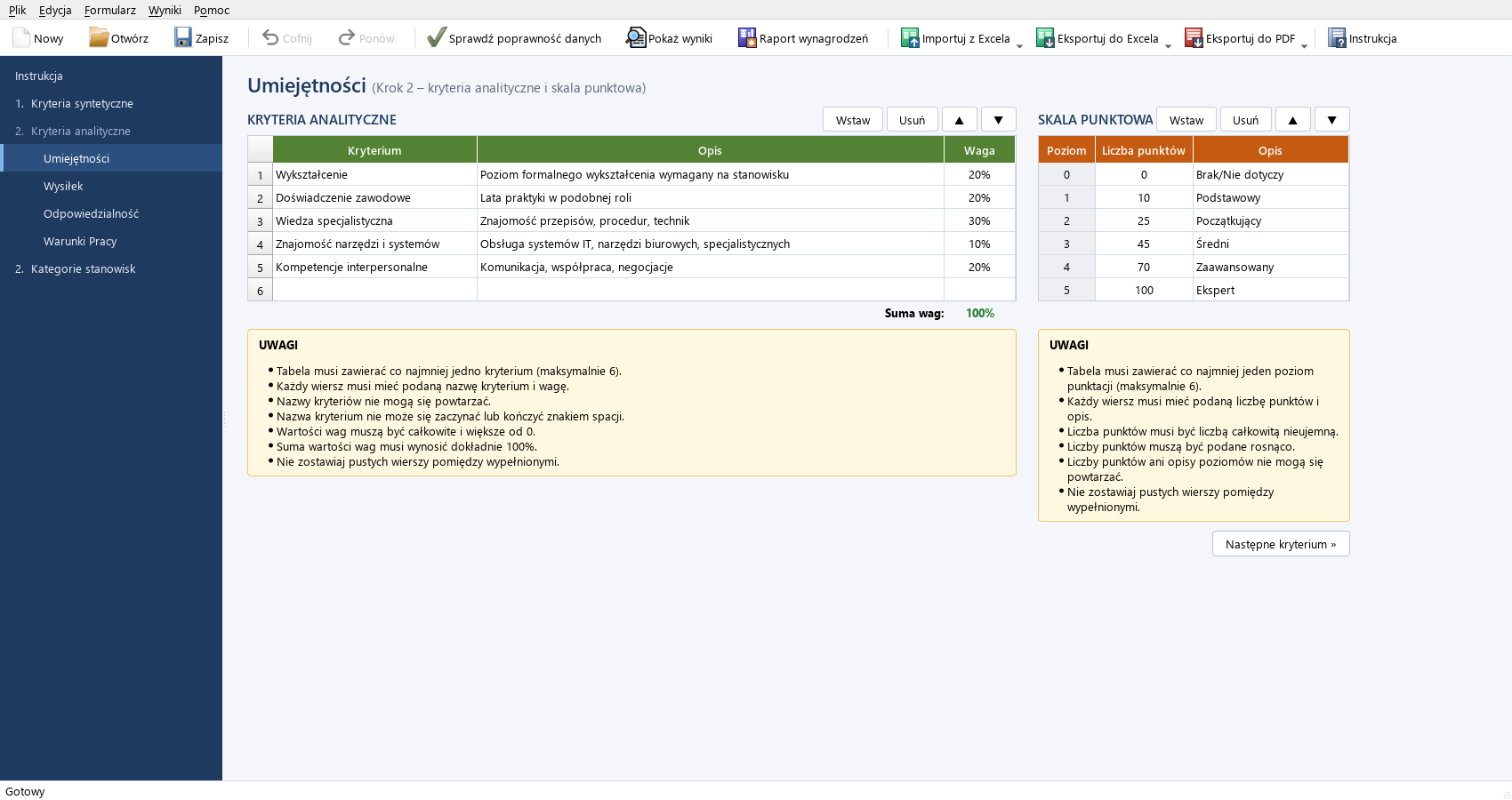Select Warunki Pracy in the sidebar
Screen dimensions: 1512x800
coord(111,241)
